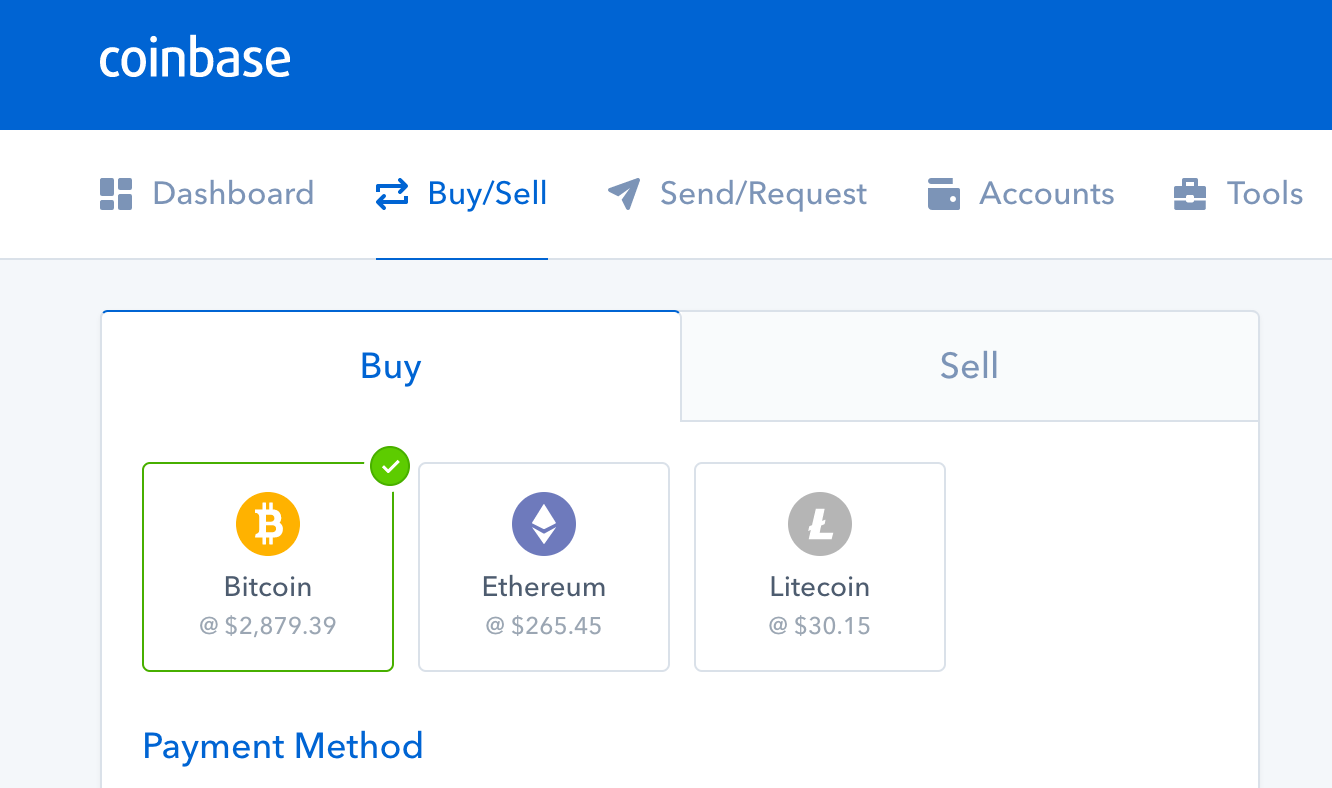
Task: Click the Send/Request paper plane icon
Action: click(624, 194)
